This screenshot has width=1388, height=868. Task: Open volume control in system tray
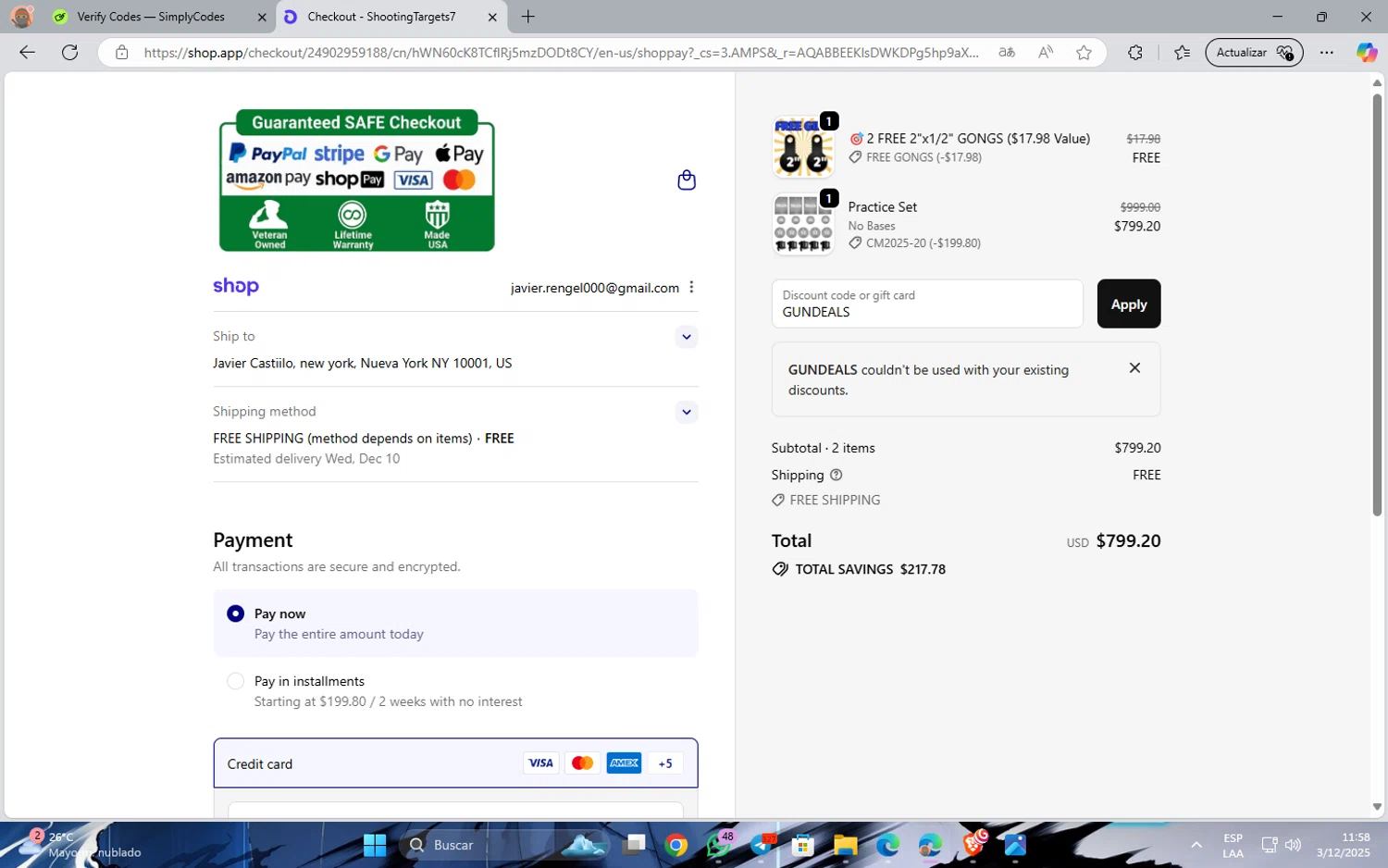coord(1293,845)
